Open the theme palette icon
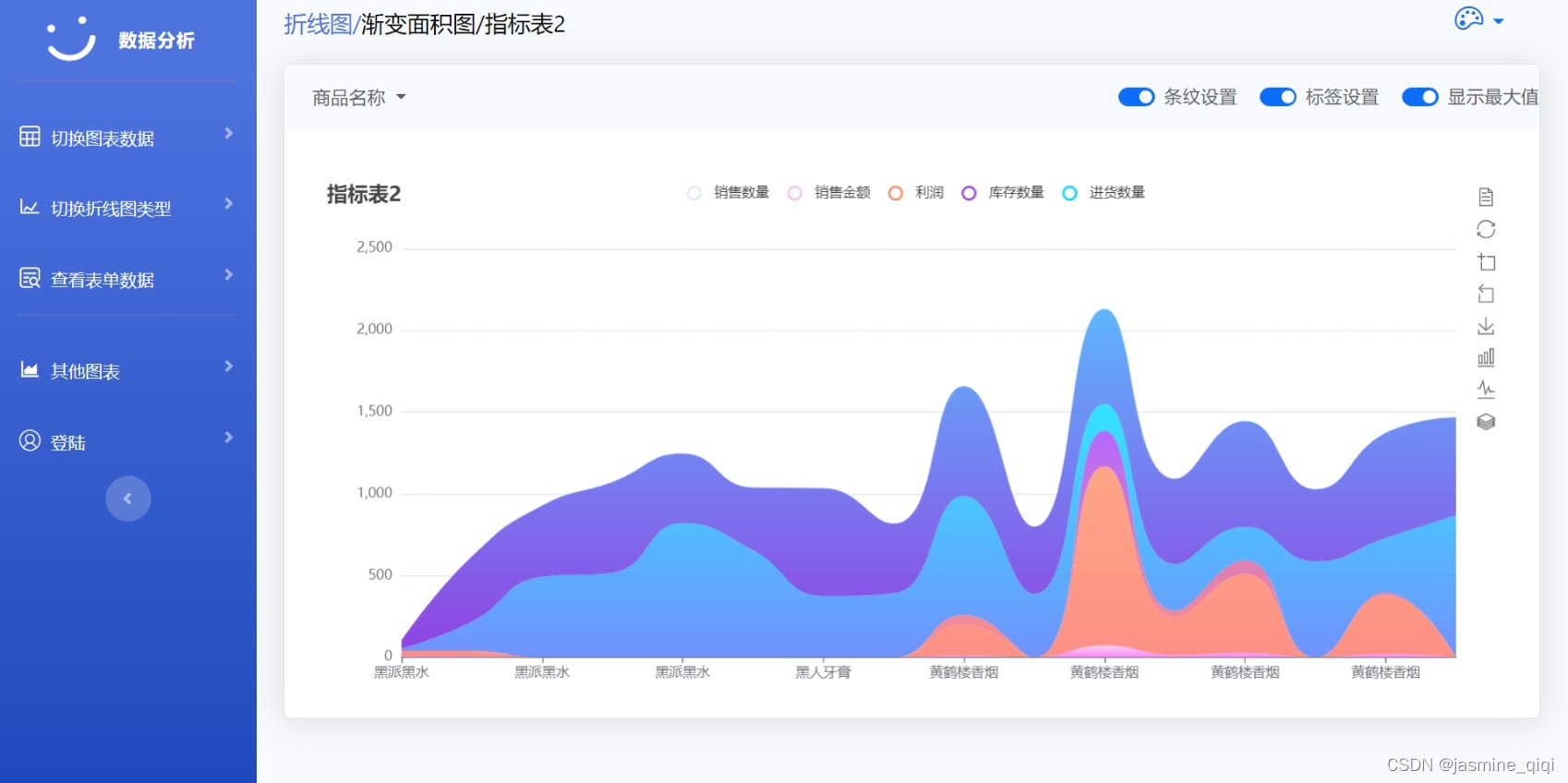 [1468, 18]
